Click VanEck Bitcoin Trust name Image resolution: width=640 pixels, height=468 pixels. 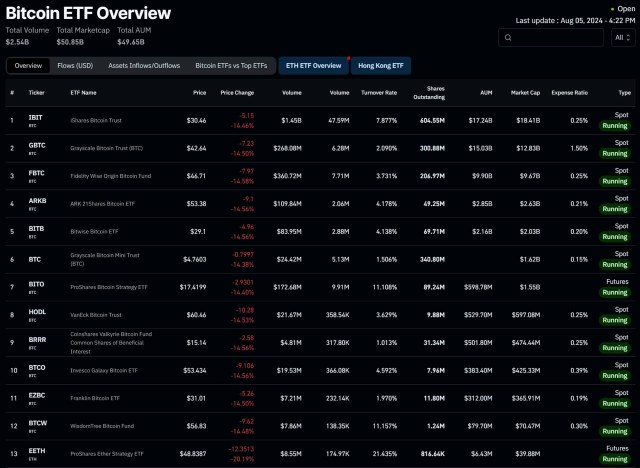(x=96, y=315)
